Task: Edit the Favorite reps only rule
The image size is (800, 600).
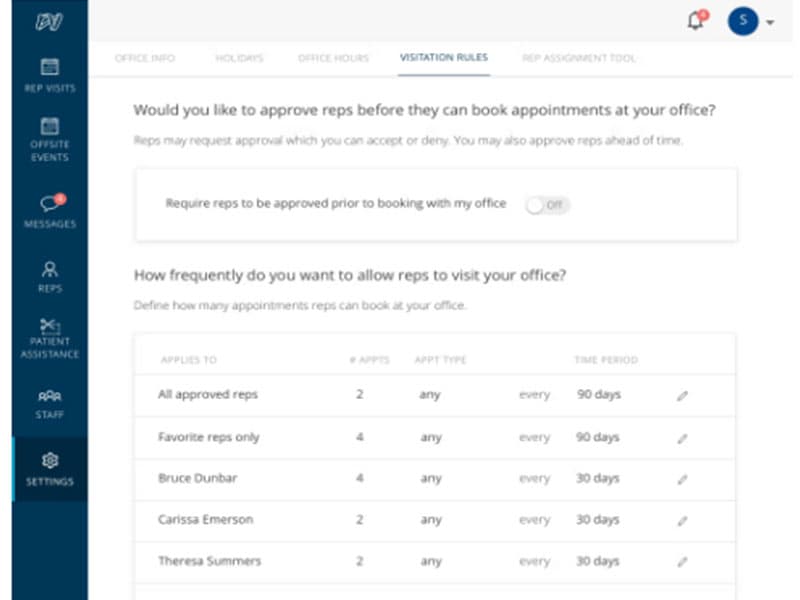Action: click(682, 438)
